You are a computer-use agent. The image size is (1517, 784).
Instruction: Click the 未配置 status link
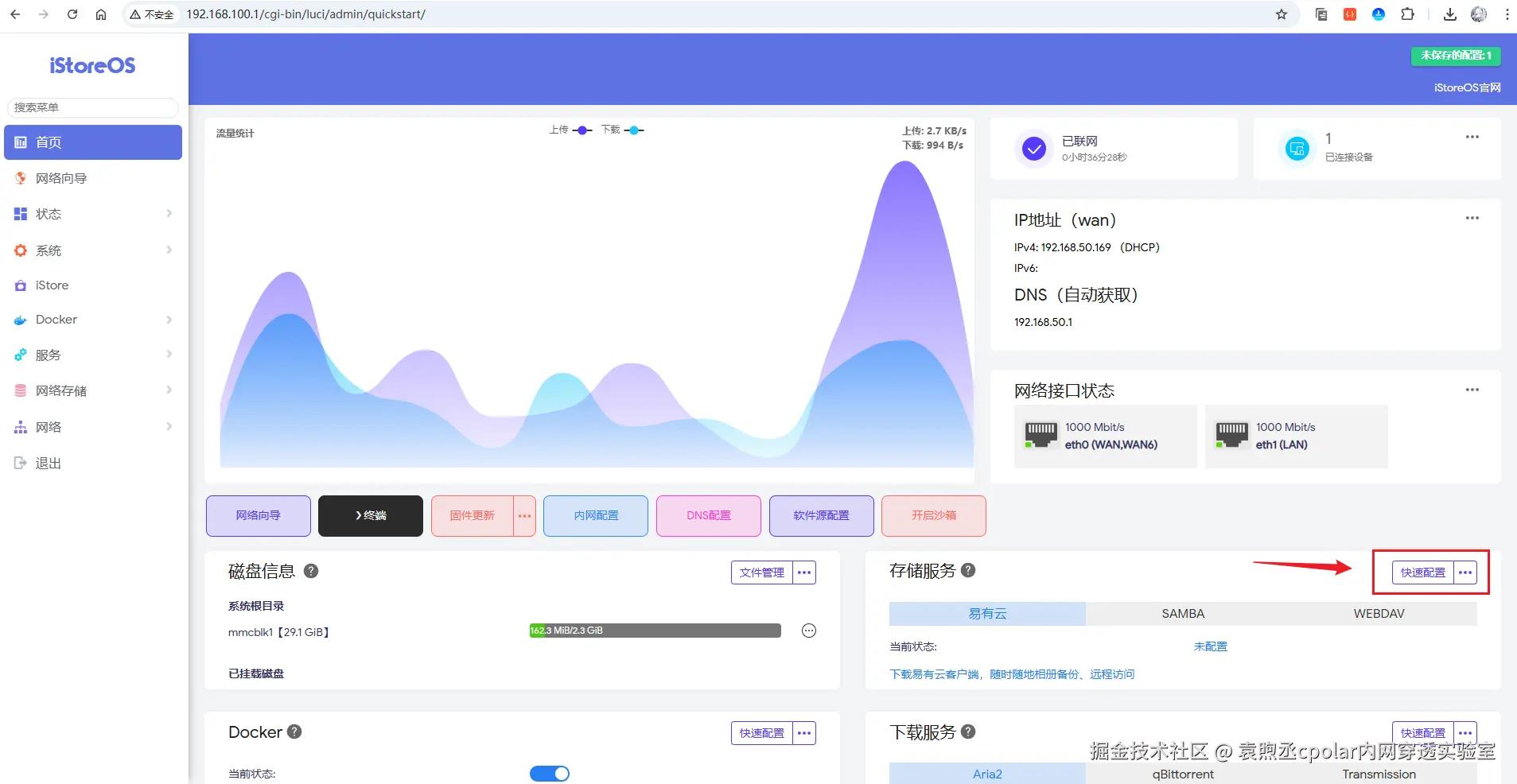pyautogui.click(x=1210, y=646)
